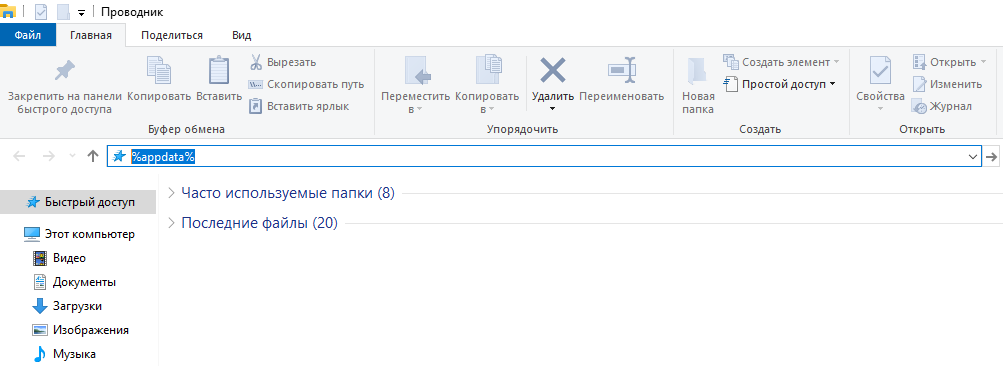Viewport: 1003px width, 366px height.
Task: Switch to the Вид ribbon tab
Action: click(241, 35)
